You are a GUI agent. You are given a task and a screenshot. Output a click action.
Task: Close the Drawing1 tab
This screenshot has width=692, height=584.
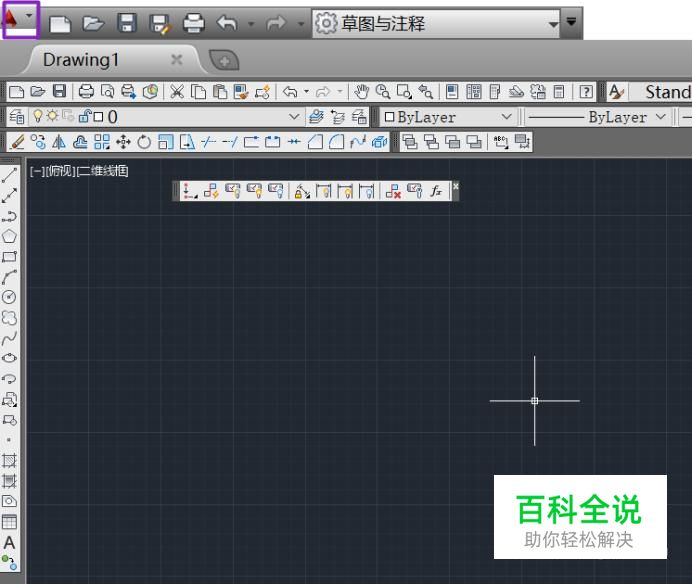pyautogui.click(x=177, y=59)
